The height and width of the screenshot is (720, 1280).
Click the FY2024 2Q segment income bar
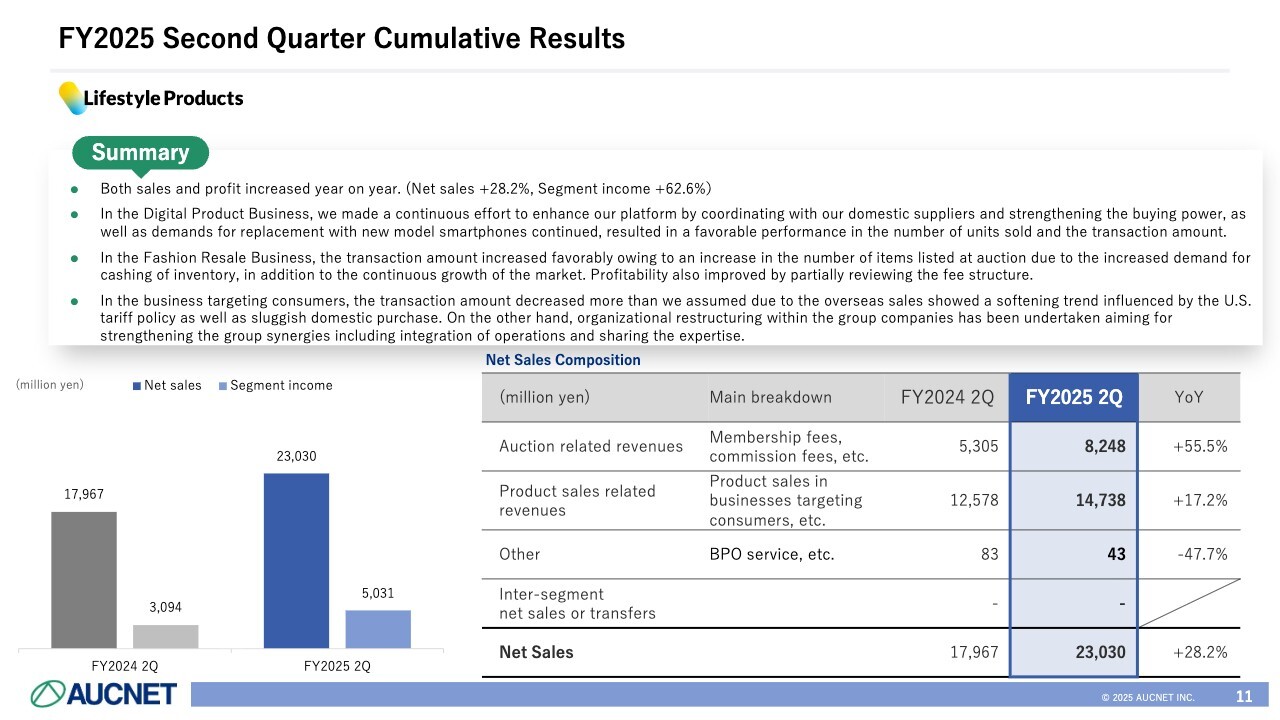(166, 636)
